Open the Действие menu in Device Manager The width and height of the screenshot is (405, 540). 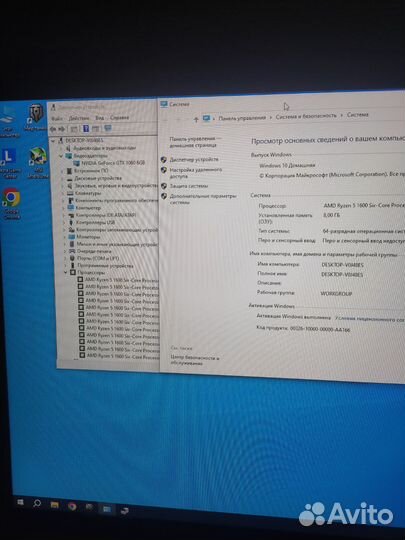click(x=79, y=118)
